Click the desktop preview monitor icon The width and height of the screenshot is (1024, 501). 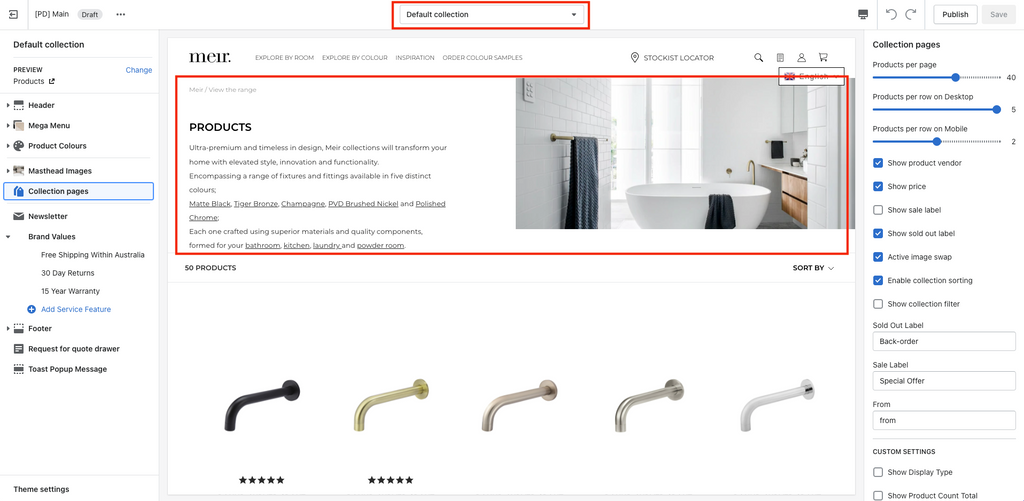tap(863, 14)
